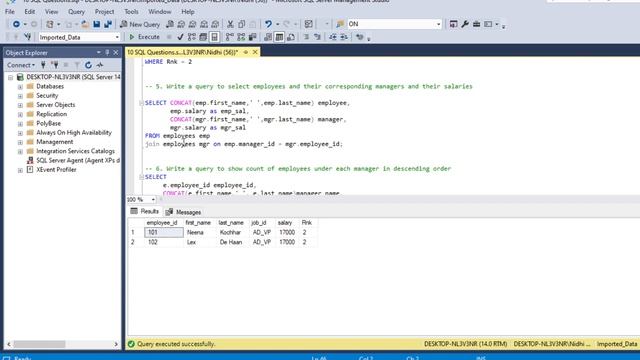
Task: Open the Connect dropdown in Object Explorer
Action: (21, 65)
